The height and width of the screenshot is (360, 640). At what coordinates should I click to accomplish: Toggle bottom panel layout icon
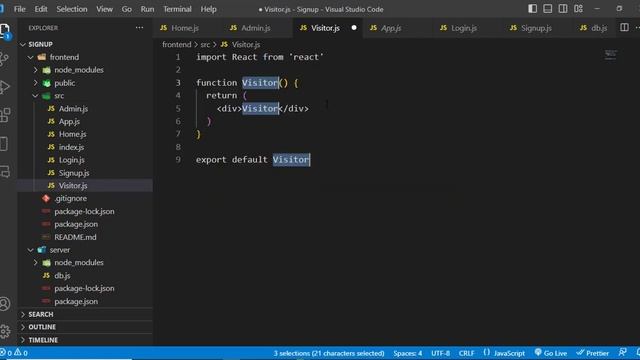click(548, 9)
